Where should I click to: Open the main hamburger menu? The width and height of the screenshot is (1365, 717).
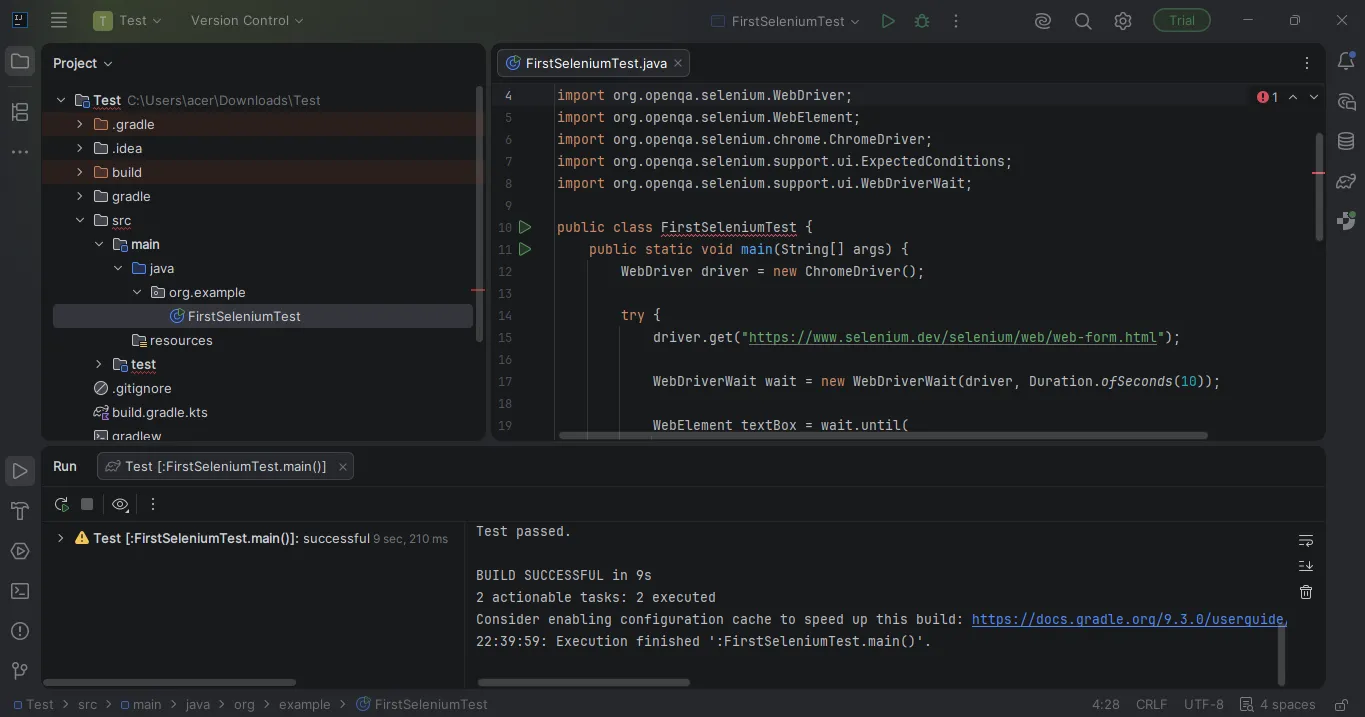(x=59, y=20)
